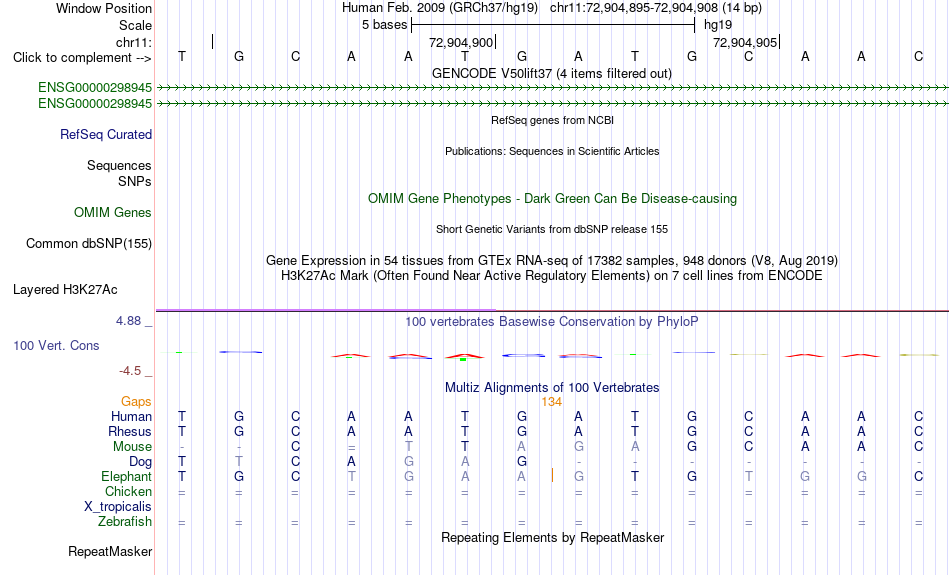Image resolution: width=950 pixels, height=575 pixels.
Task: Click H3K27Ac Mark ENCODE track title
Action: (552, 276)
